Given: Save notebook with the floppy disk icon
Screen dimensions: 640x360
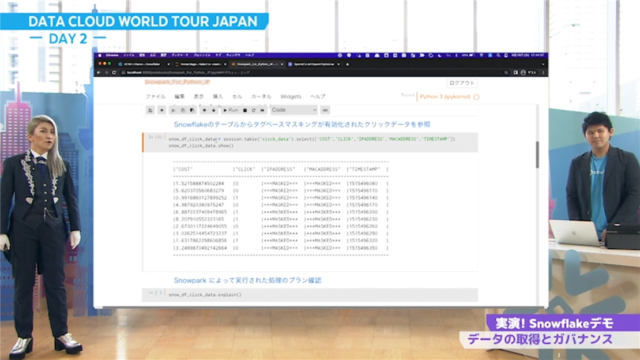Looking at the screenshot, I should [150, 110].
